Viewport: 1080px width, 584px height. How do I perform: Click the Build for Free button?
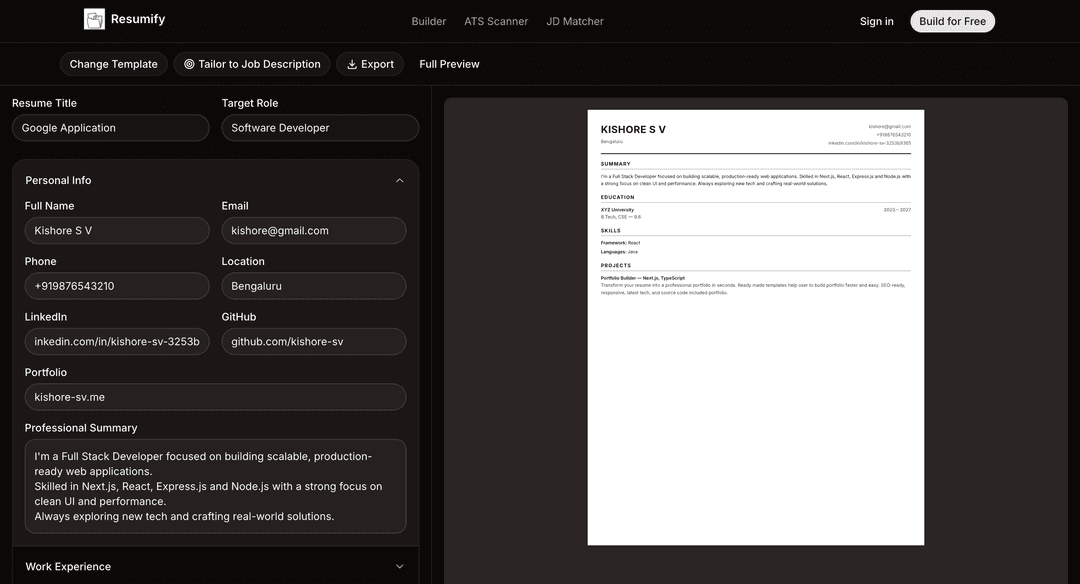[x=952, y=21]
